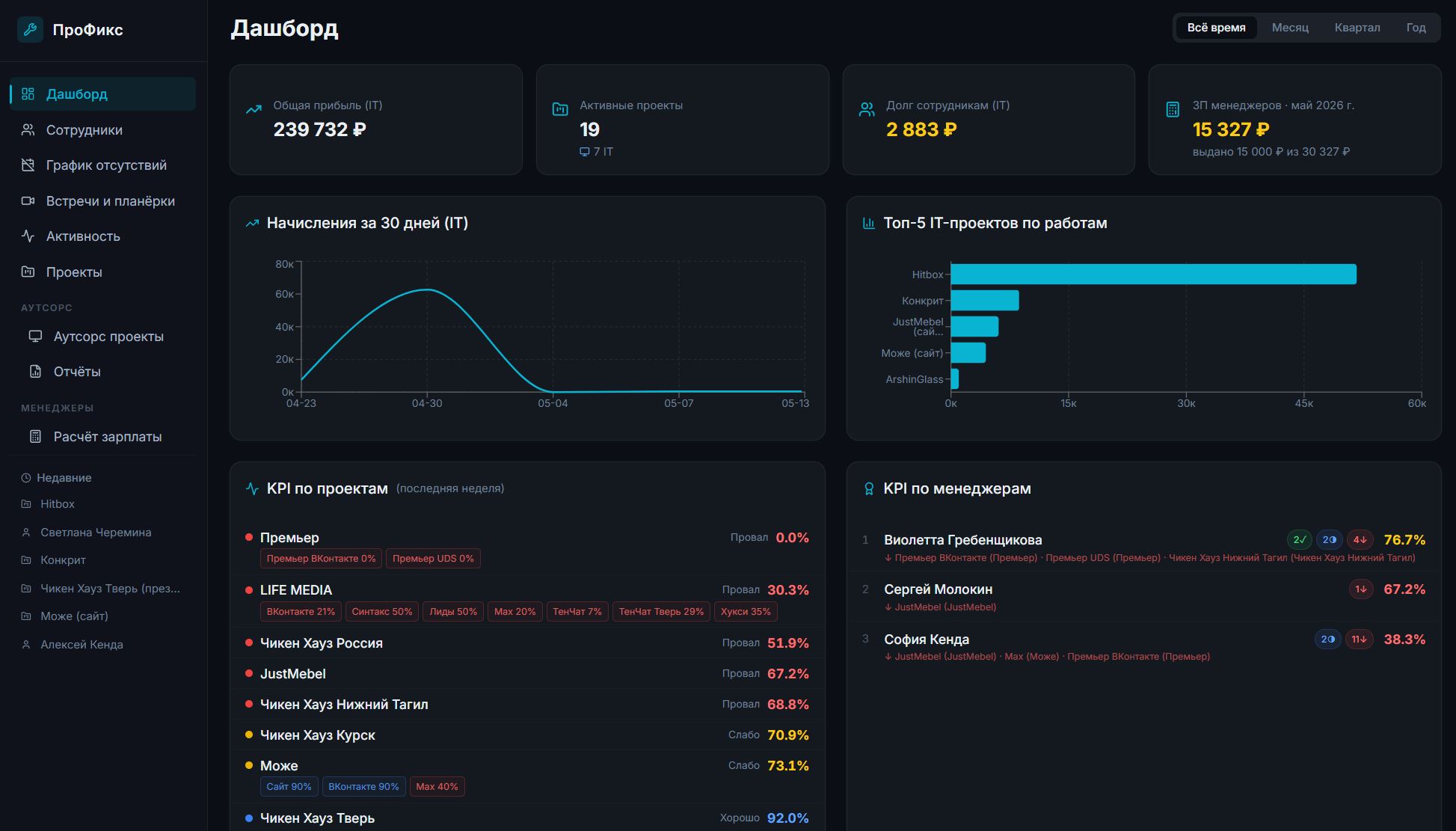Viewport: 1456px width, 831px height.
Task: Click the Расчёт зарплаты calculator icon
Action: click(x=35, y=437)
